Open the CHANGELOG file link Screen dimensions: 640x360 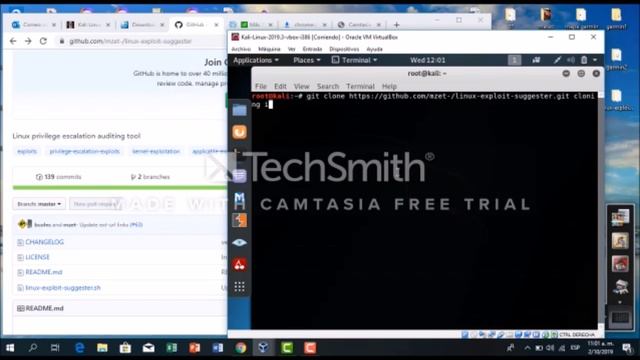click(44, 242)
